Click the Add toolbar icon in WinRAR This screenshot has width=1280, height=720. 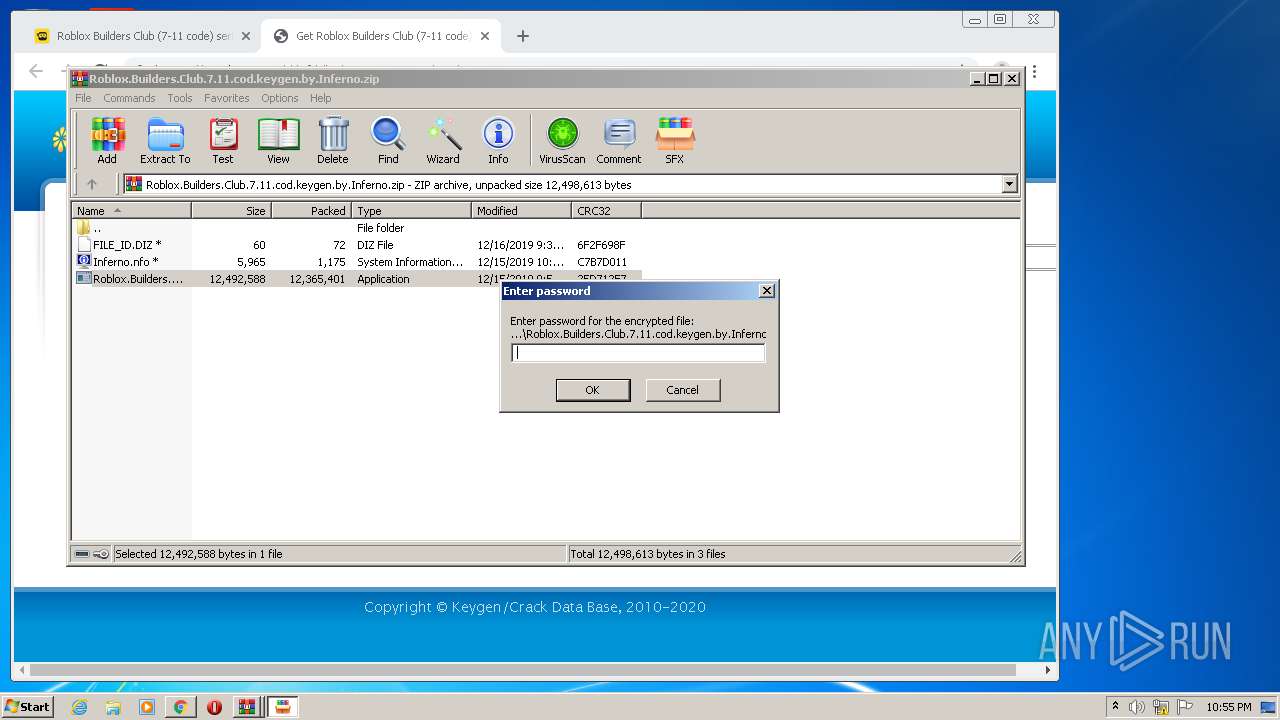coord(107,140)
